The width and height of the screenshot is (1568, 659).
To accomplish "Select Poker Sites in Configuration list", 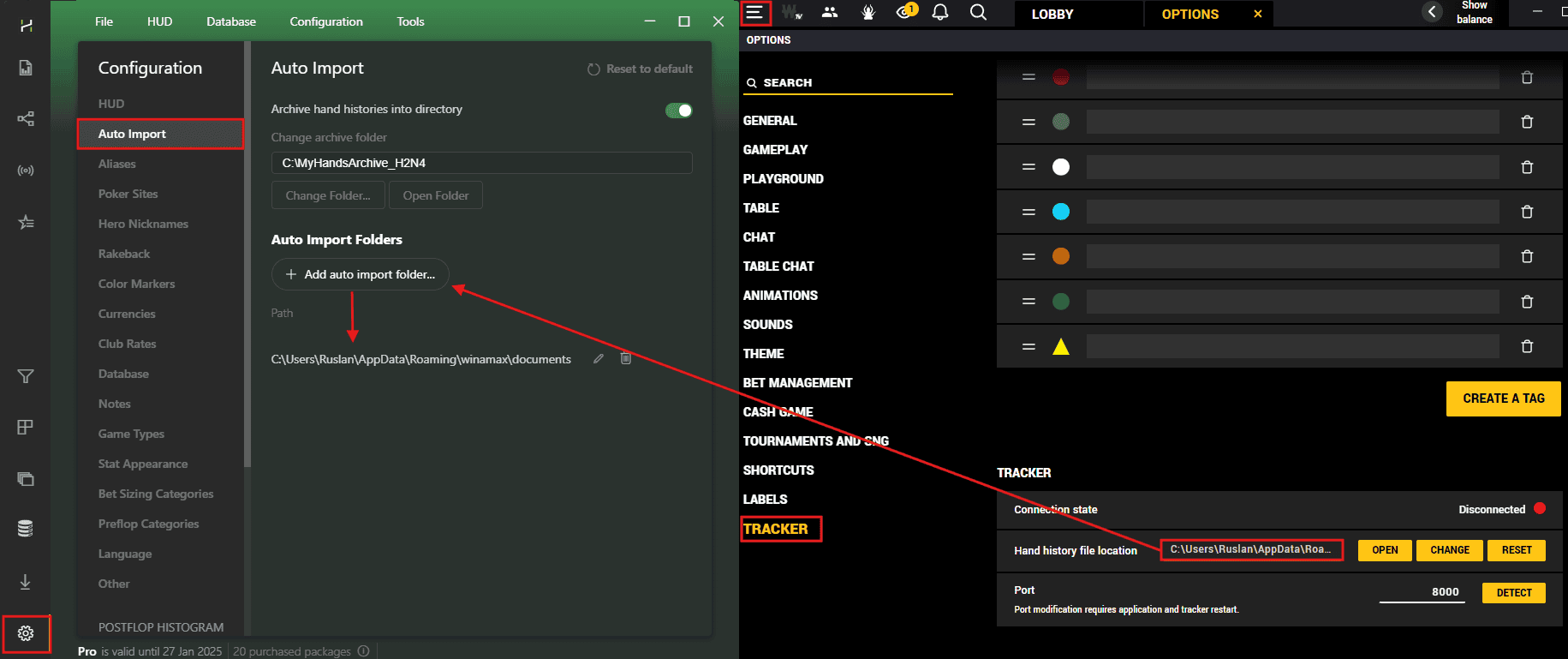I will [x=128, y=194].
